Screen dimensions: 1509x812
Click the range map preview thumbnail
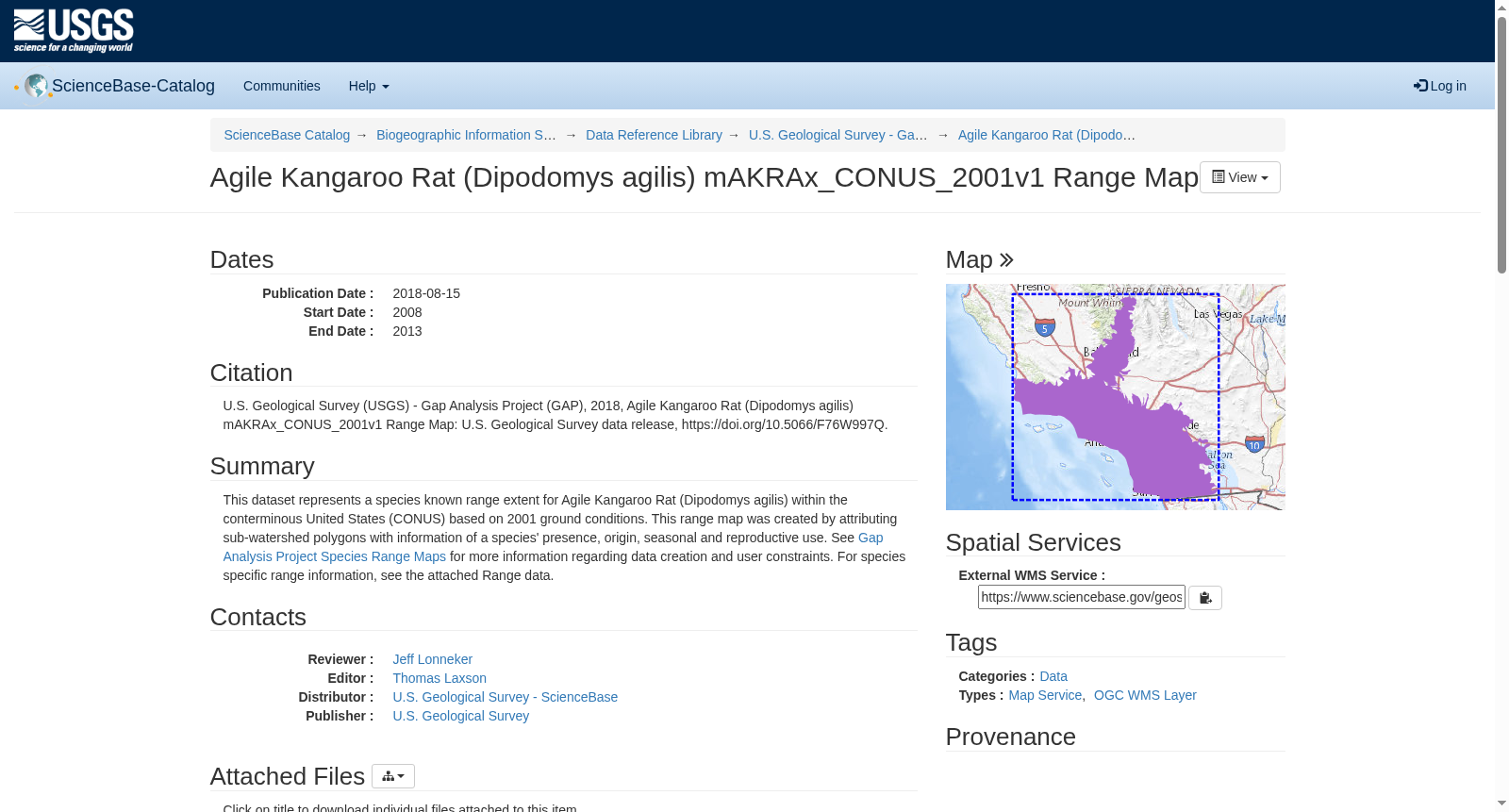[x=1115, y=397]
